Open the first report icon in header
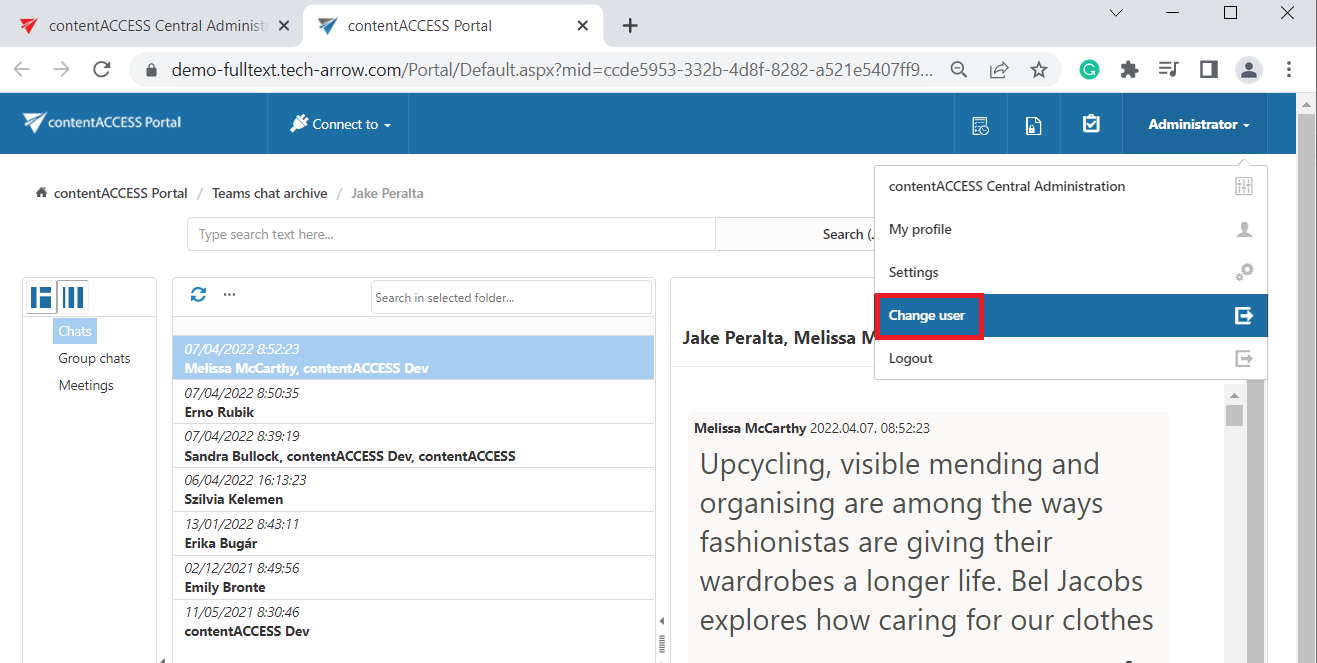Viewport: 1317px width, 663px height. 980,125
